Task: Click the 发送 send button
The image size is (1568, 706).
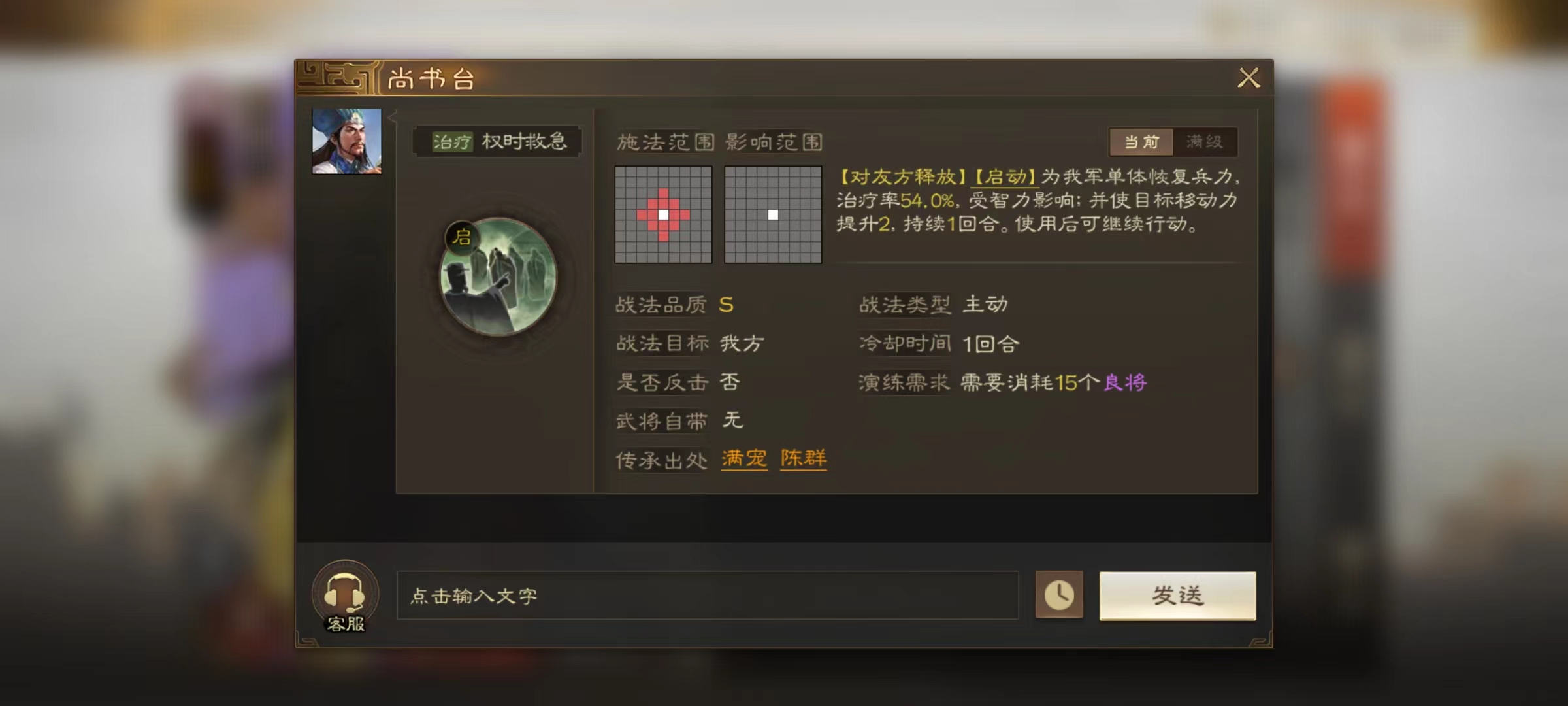Action: pos(1177,596)
